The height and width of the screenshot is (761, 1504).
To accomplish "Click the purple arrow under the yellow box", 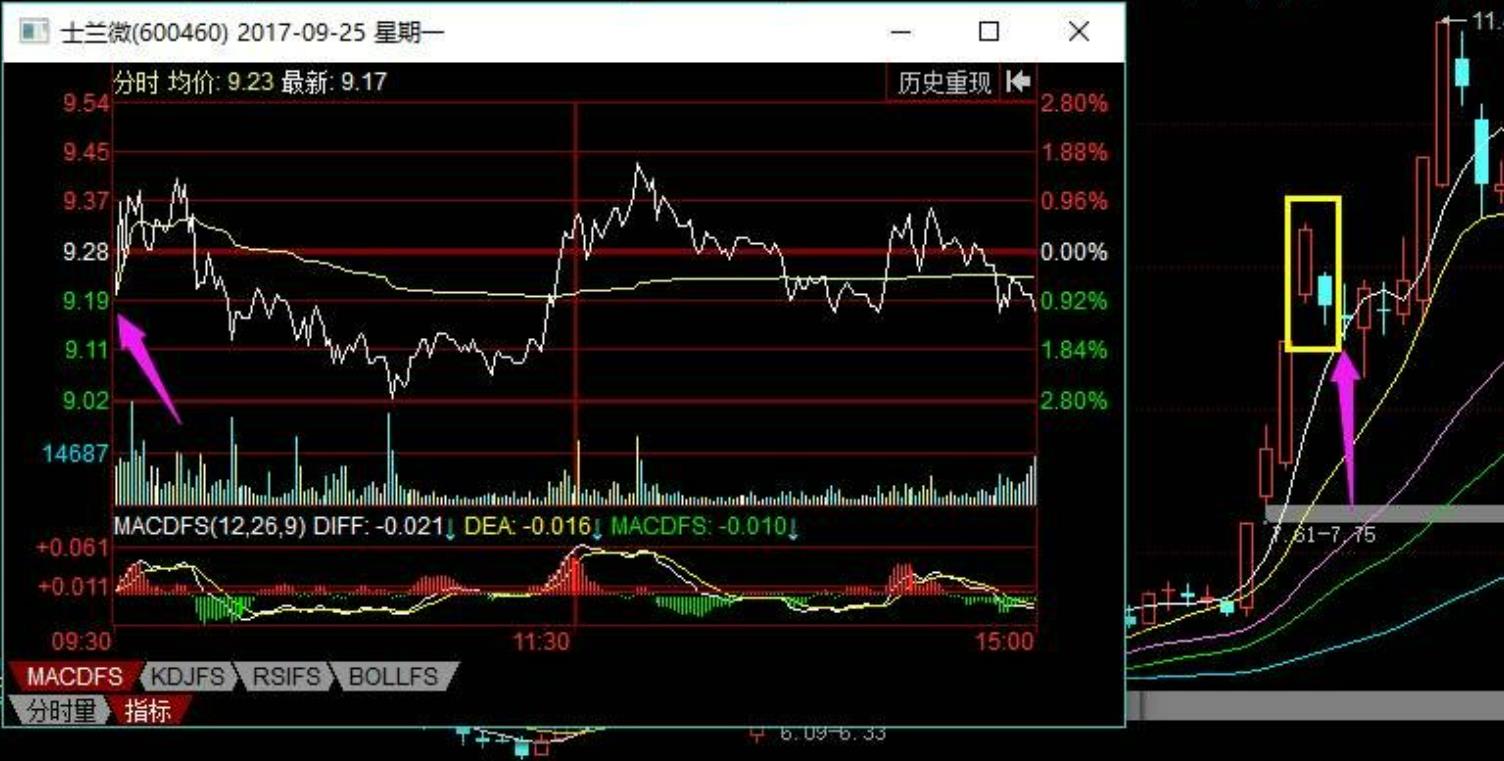I will point(1347,420).
